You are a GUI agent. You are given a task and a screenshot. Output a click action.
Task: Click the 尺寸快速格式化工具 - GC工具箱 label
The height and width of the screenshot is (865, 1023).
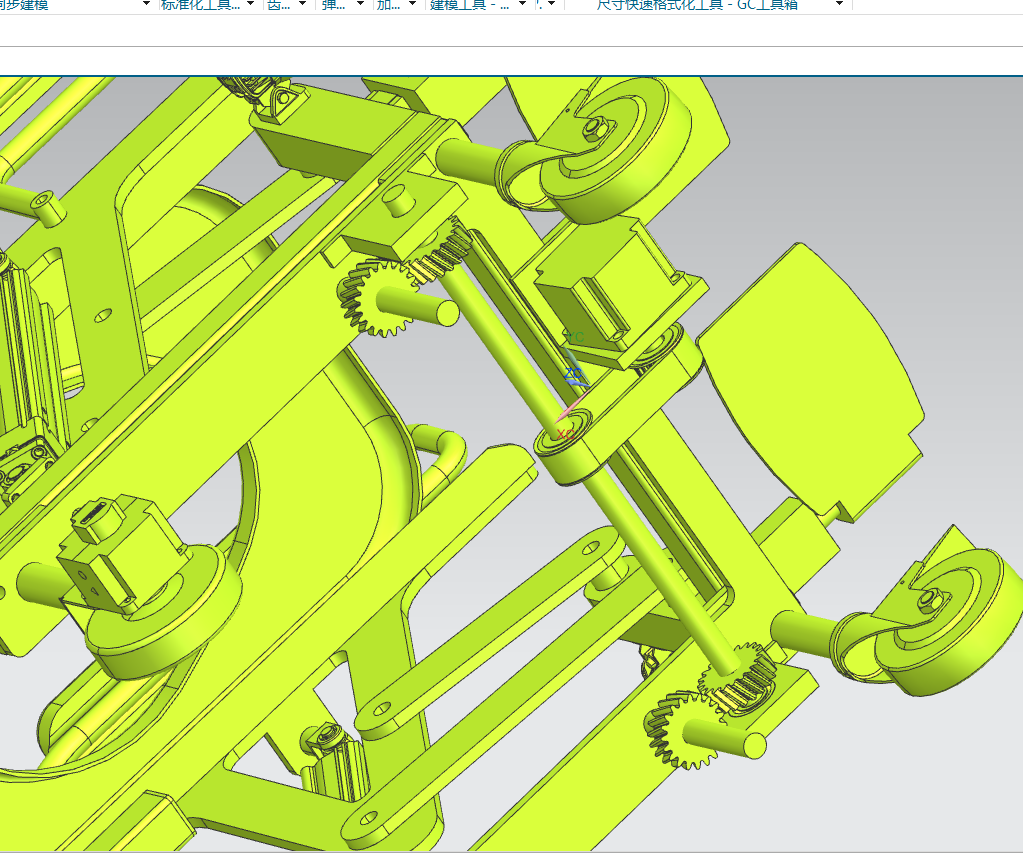[697, 5]
